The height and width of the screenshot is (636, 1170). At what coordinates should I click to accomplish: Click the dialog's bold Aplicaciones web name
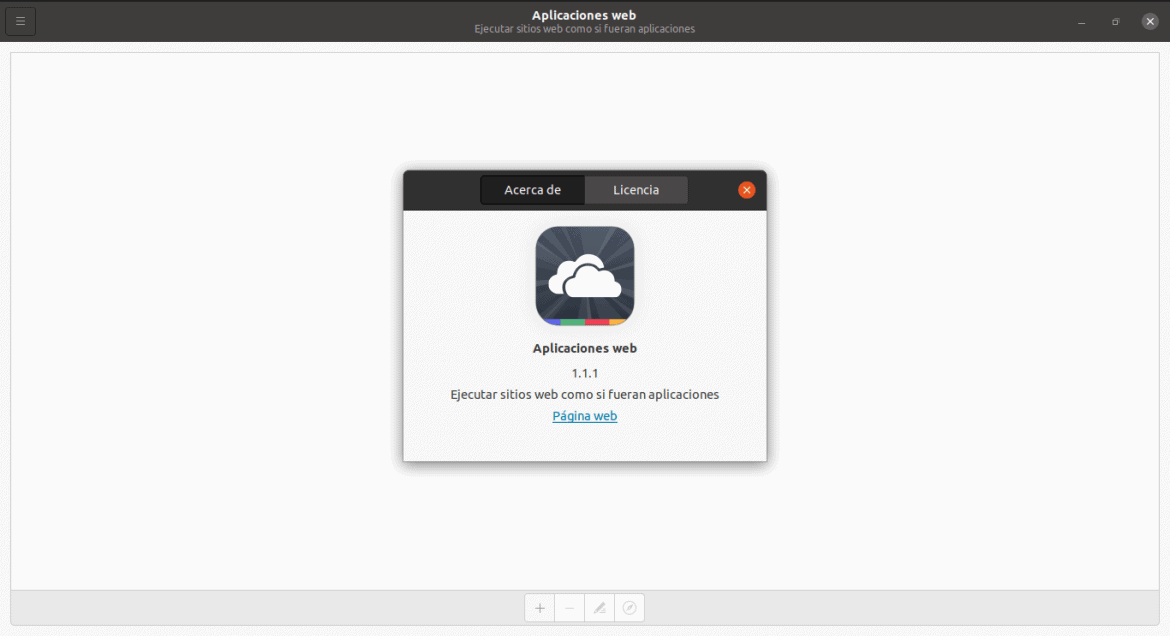pyautogui.click(x=585, y=348)
